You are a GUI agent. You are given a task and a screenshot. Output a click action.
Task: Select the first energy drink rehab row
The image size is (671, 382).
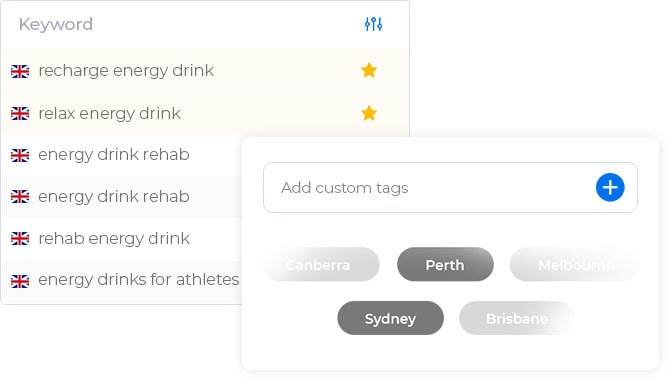pyautogui.click(x=122, y=155)
